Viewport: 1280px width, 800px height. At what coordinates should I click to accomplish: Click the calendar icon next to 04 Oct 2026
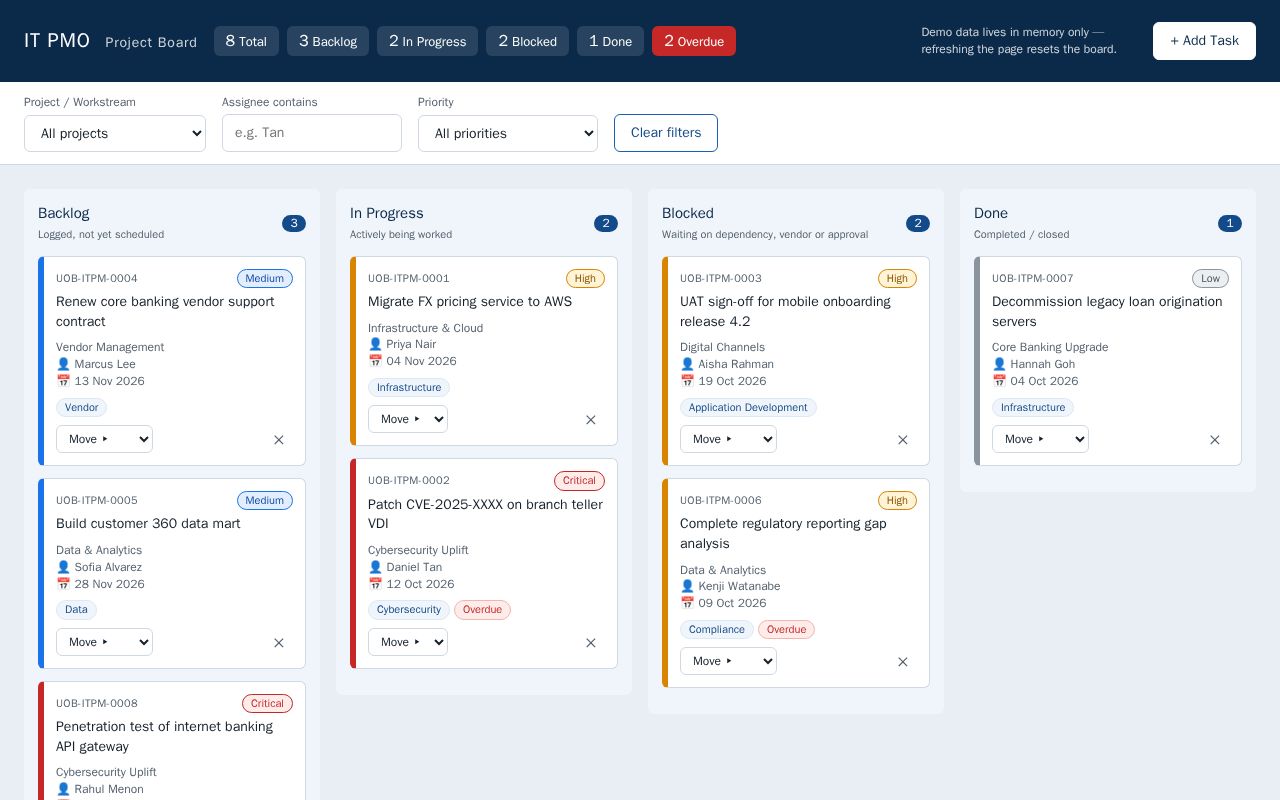[x=999, y=381]
